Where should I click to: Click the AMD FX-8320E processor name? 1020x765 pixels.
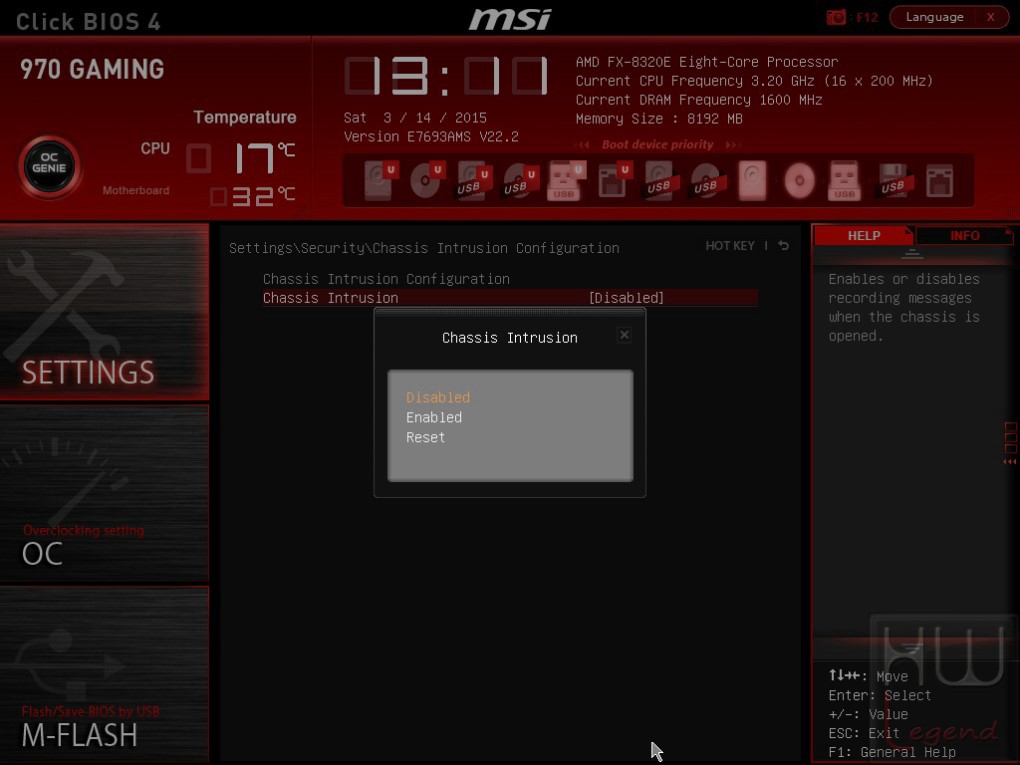click(706, 62)
